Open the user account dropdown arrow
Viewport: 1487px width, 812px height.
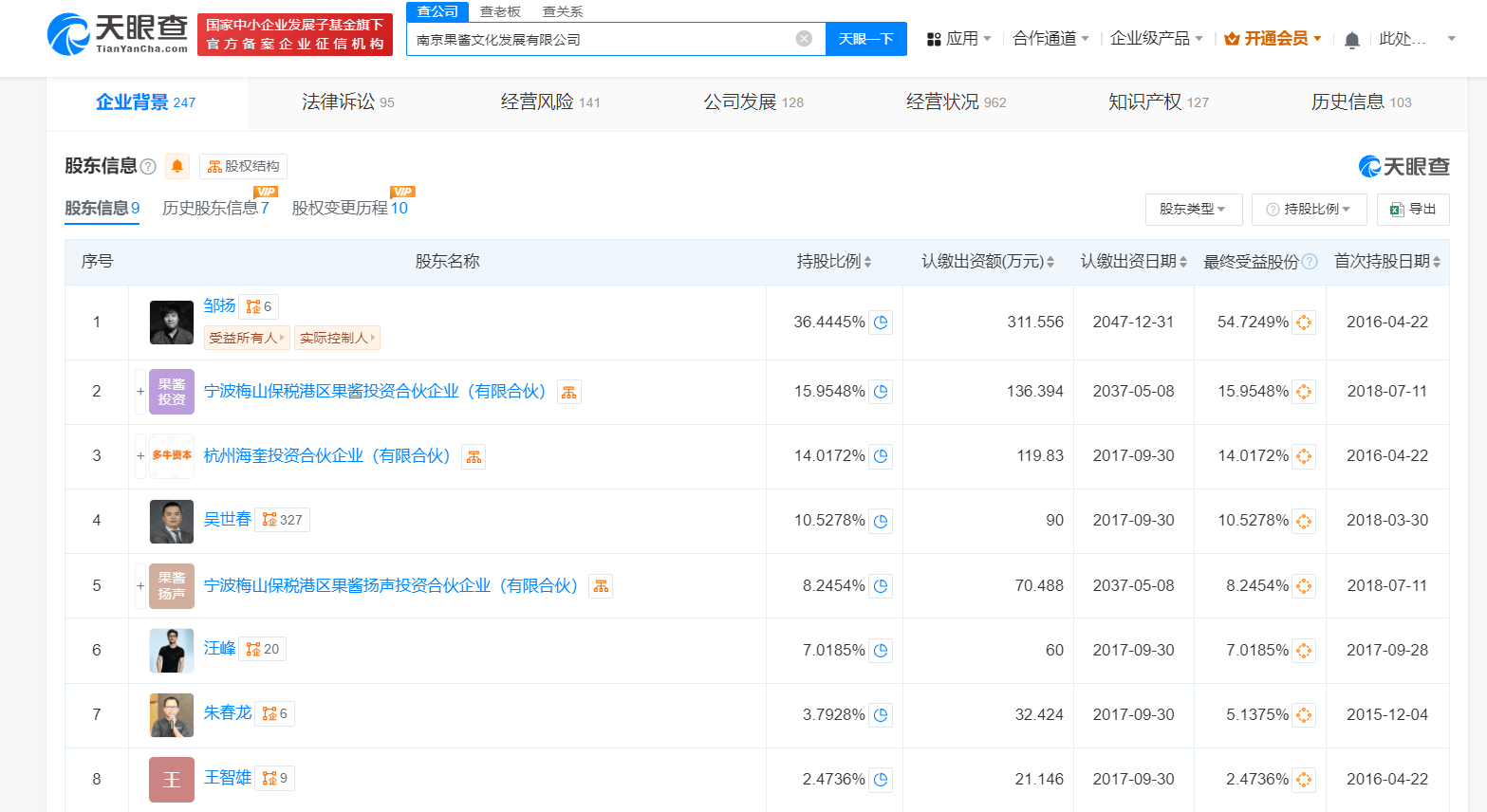click(x=1451, y=39)
